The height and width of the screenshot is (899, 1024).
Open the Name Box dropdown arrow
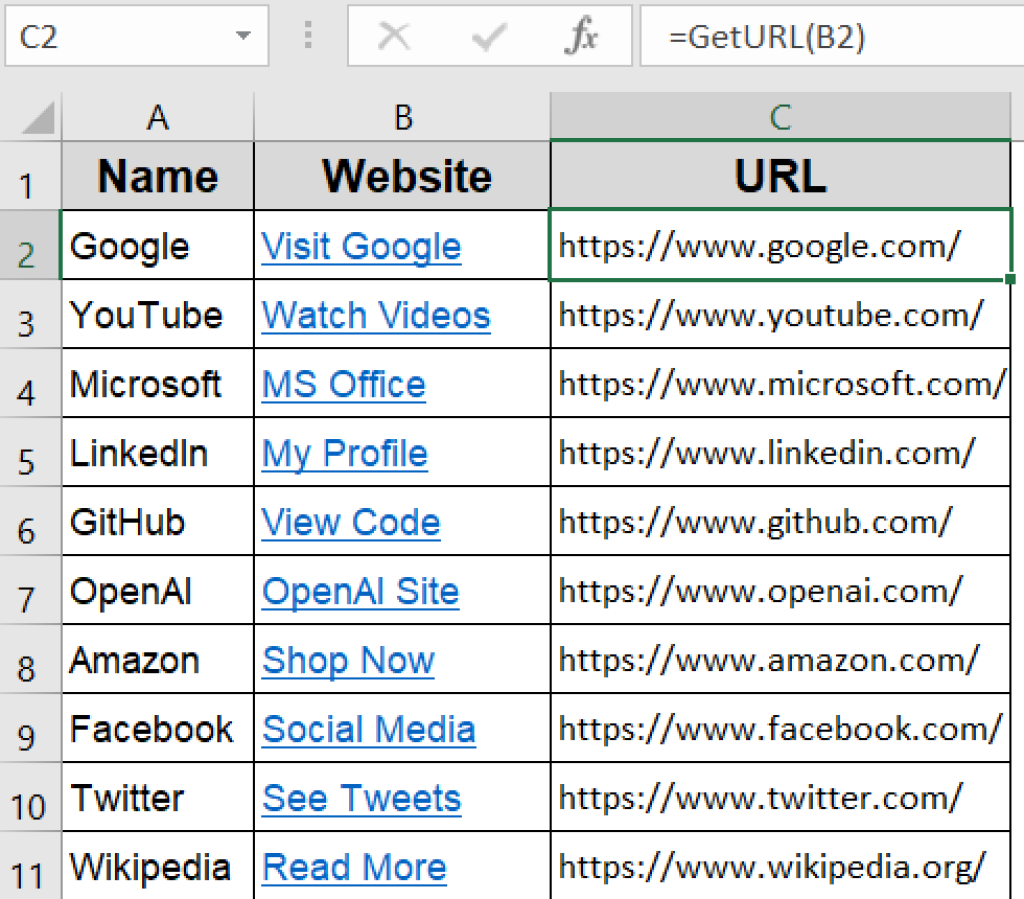(x=243, y=34)
